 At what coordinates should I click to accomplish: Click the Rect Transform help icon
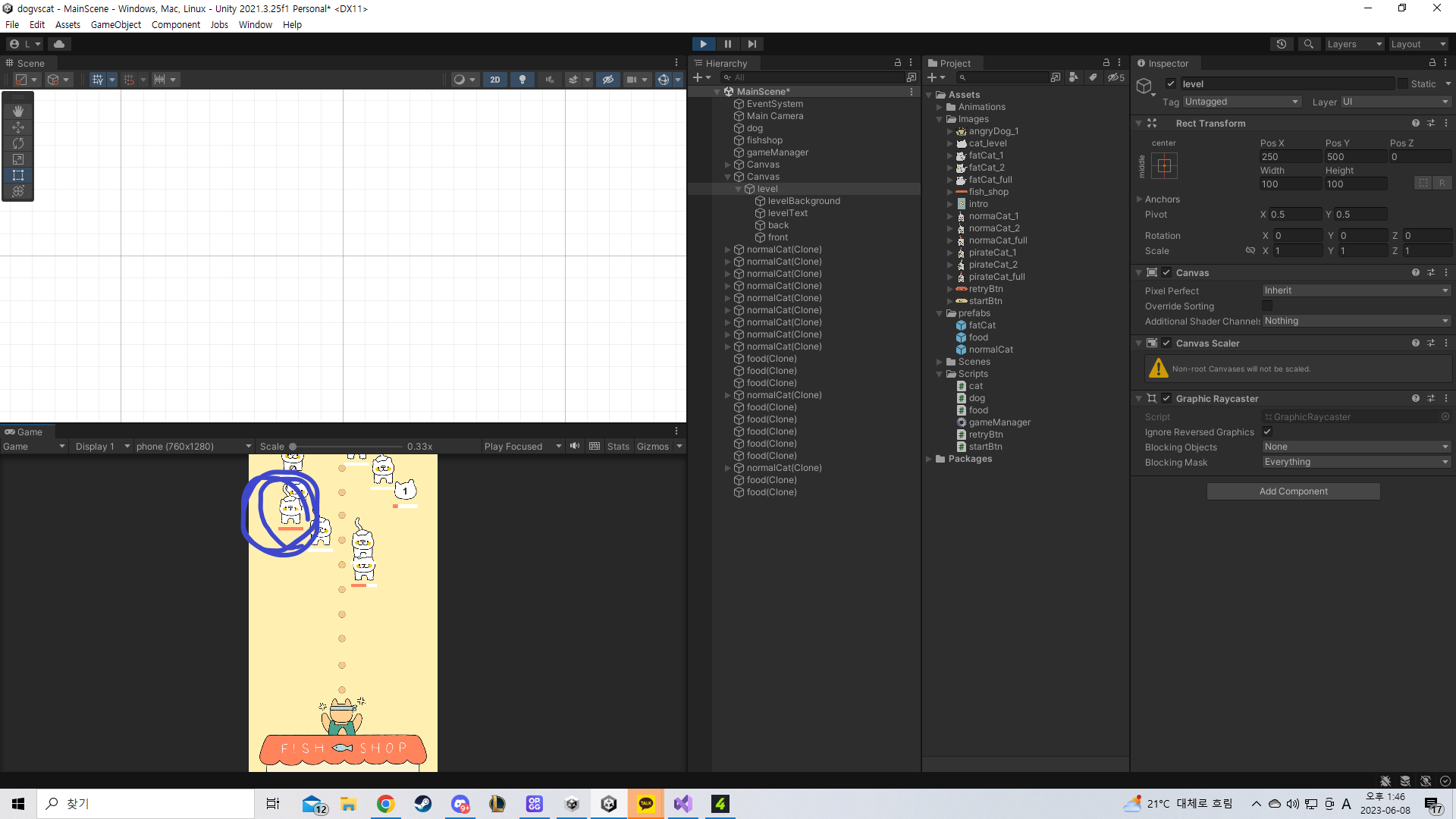[1415, 123]
